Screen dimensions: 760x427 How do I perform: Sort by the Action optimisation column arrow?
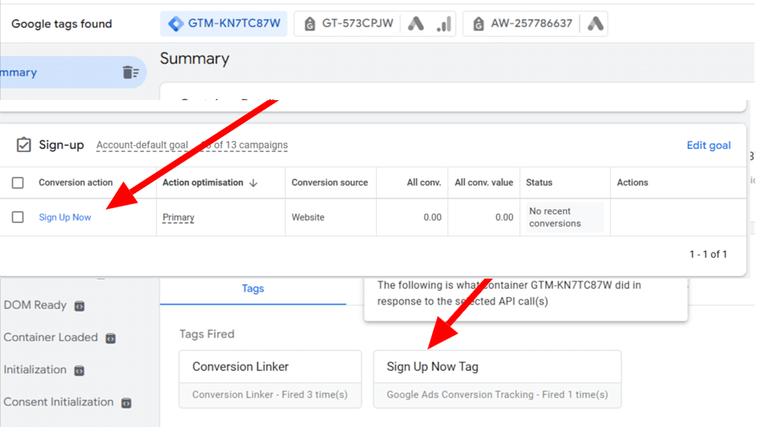[253, 183]
